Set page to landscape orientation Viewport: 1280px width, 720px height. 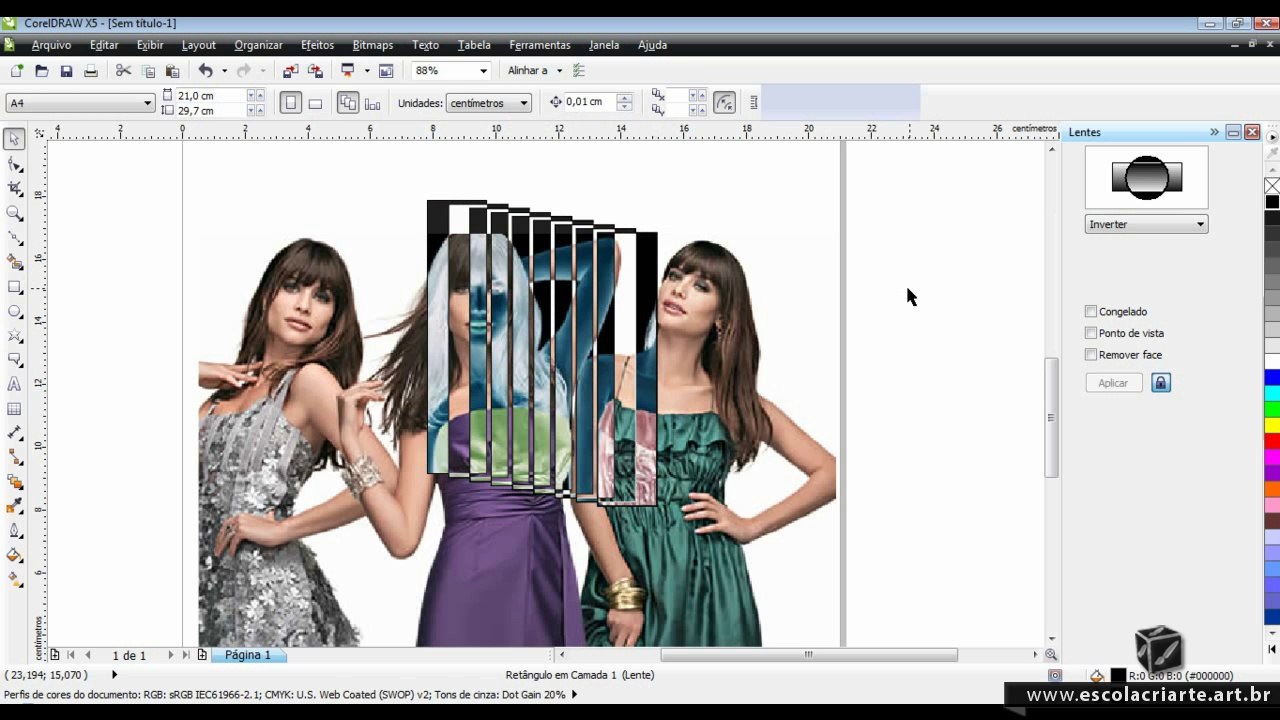[315, 103]
